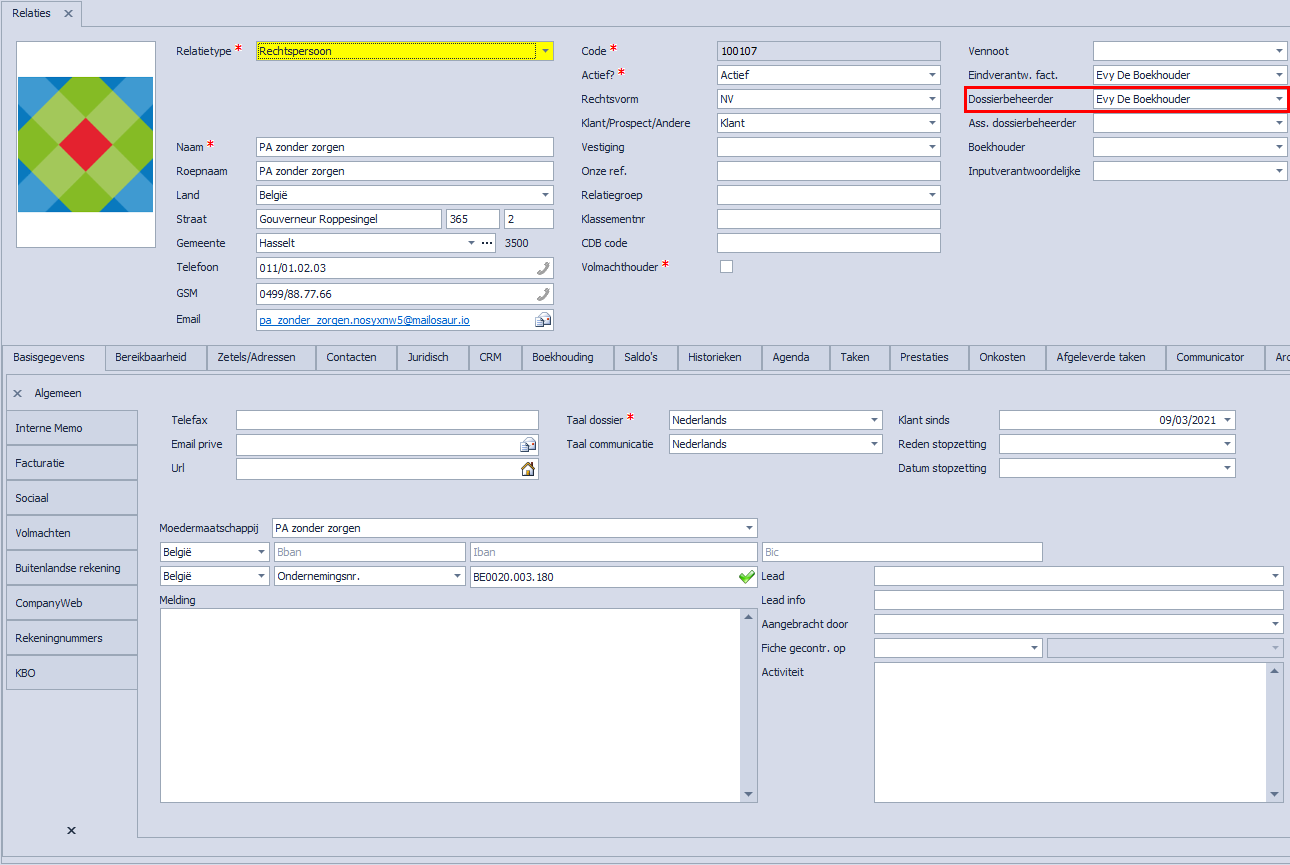Toggle the Volmachthouder checkbox
Screen dimensions: 1290x865
[726, 267]
